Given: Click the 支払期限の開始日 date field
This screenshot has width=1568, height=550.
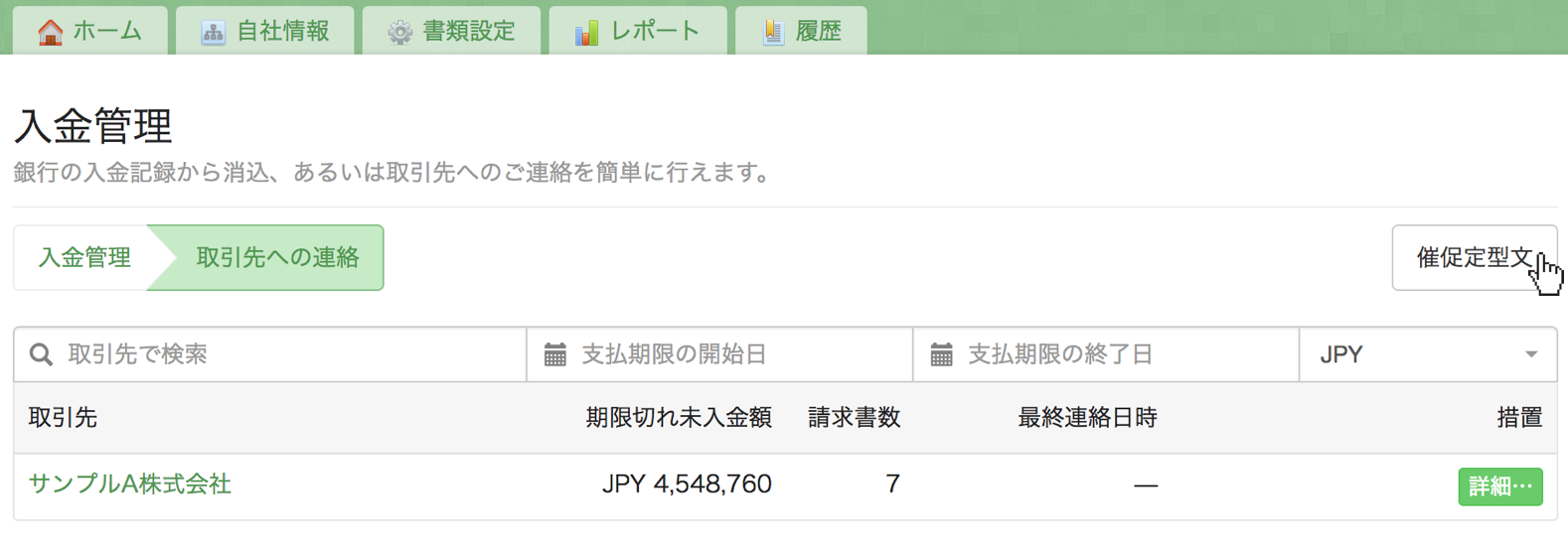Looking at the screenshot, I should pyautogui.click(x=719, y=354).
